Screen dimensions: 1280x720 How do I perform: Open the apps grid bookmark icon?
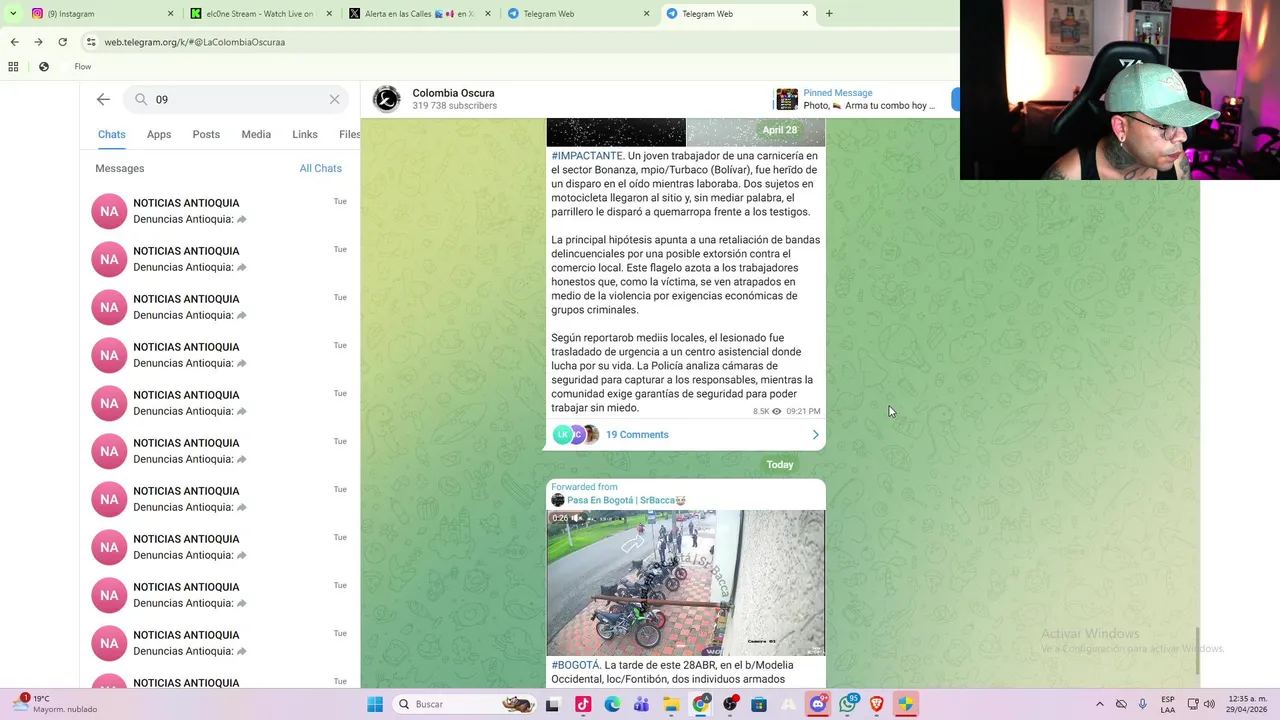coord(13,67)
